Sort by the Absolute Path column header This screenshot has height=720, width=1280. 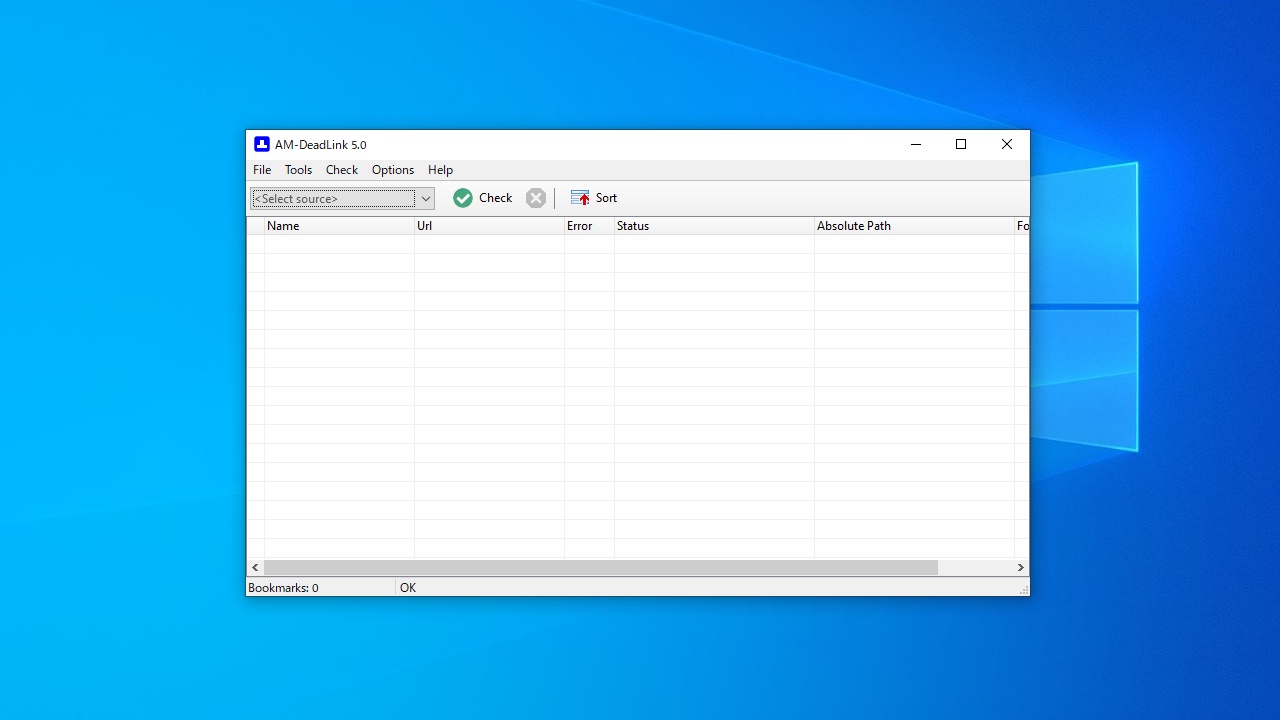[914, 226]
